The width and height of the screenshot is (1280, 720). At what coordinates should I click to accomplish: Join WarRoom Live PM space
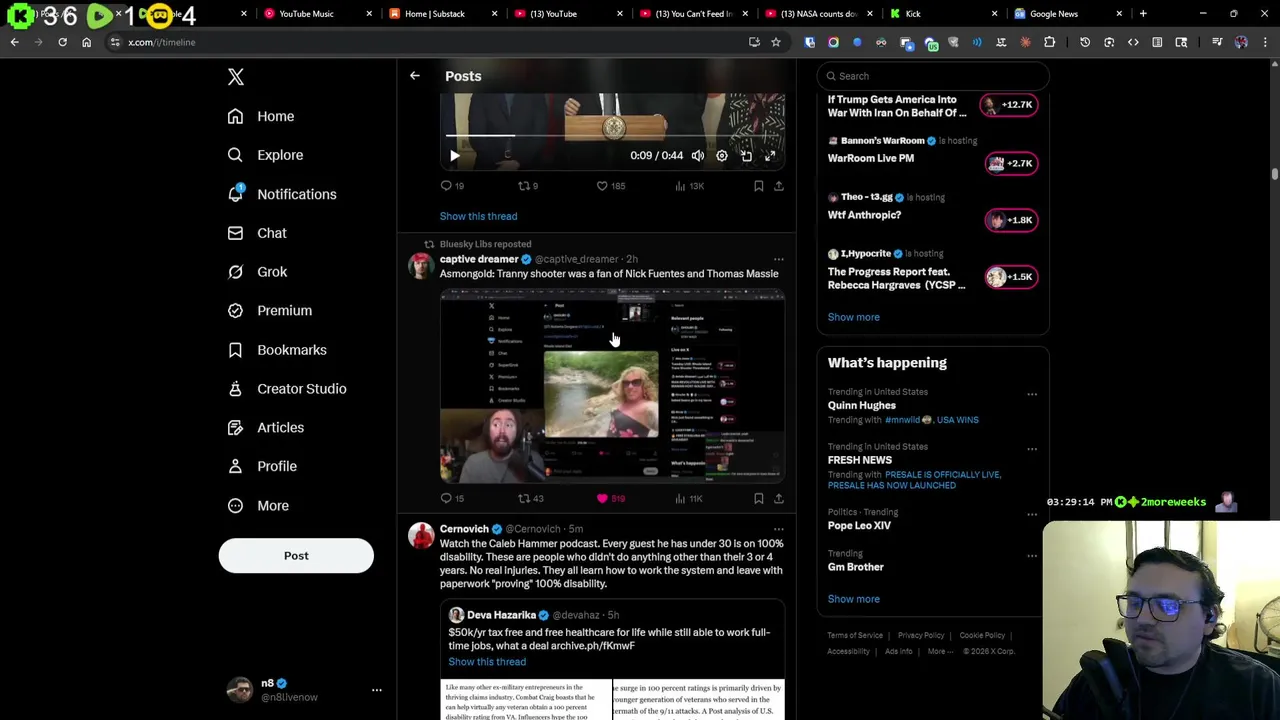tap(1010, 163)
